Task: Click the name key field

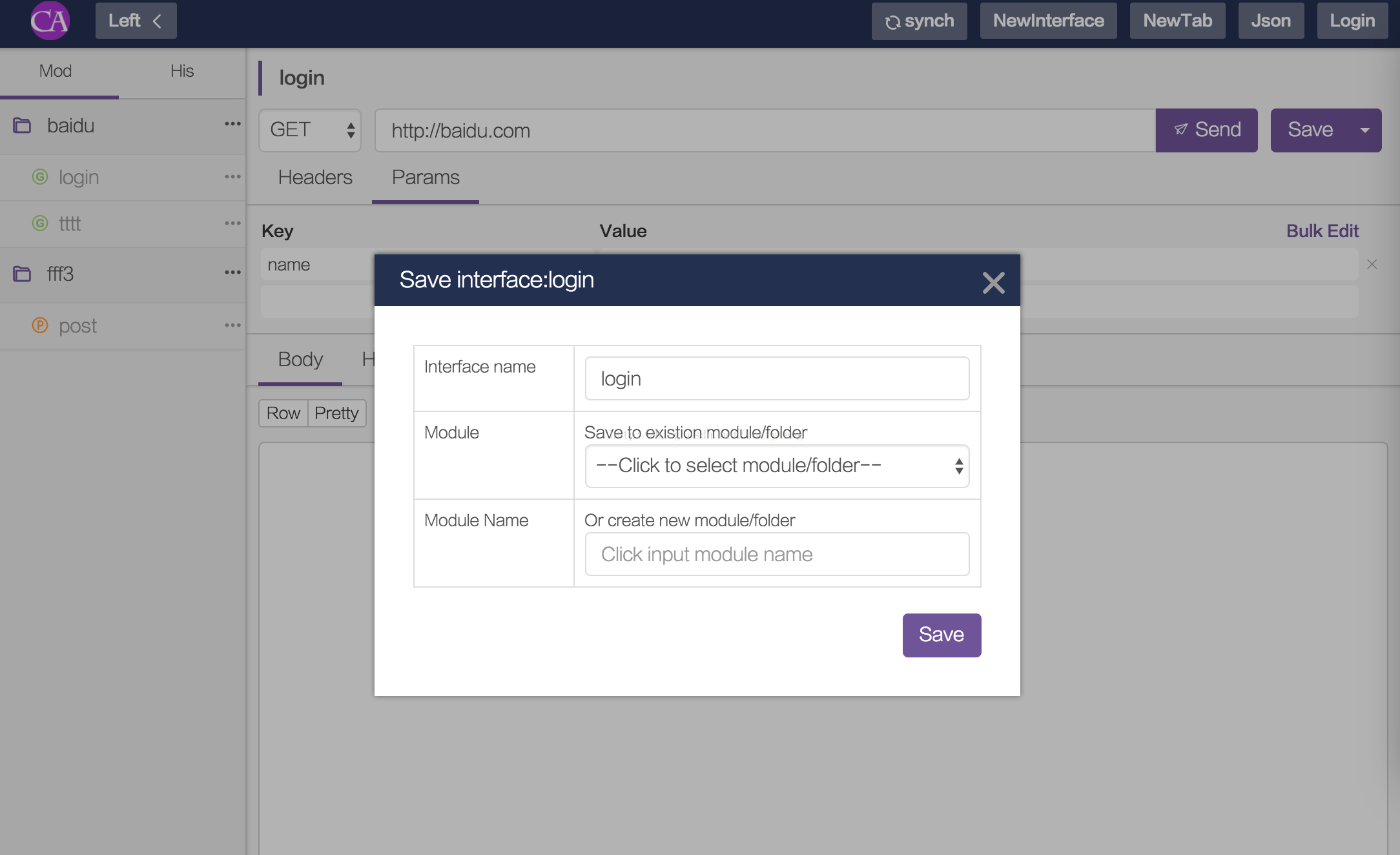Action: 318,265
